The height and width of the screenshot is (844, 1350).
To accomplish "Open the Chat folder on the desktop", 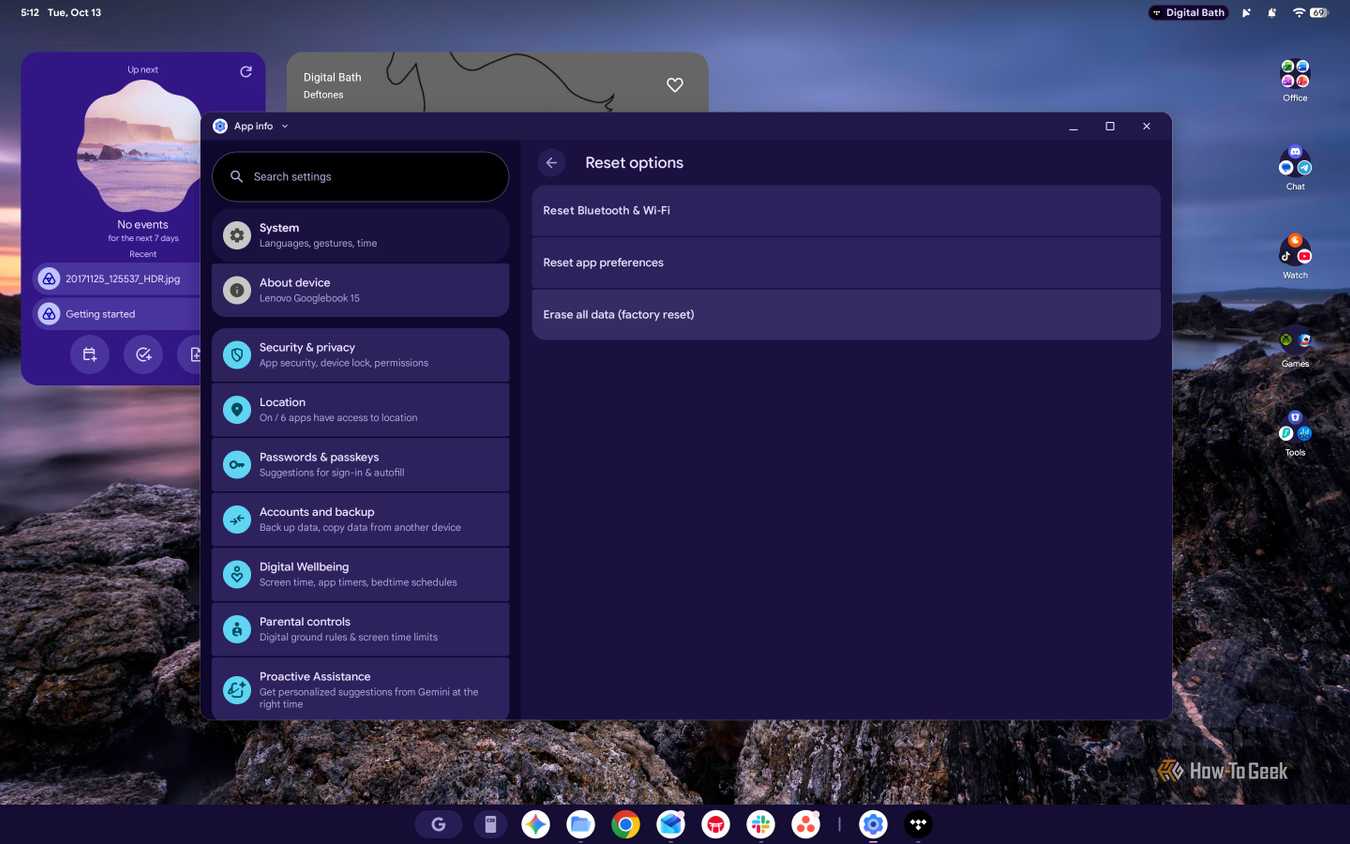I will coord(1295,169).
